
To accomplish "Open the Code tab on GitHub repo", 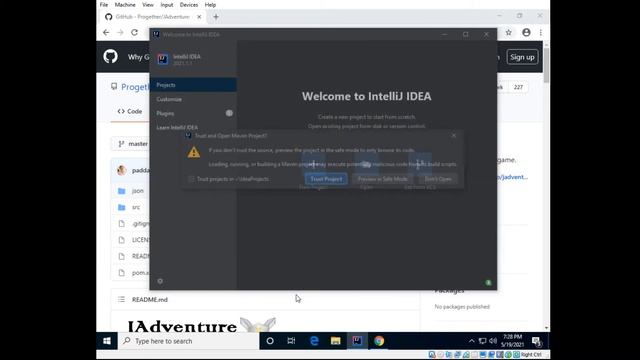I will (130, 111).
